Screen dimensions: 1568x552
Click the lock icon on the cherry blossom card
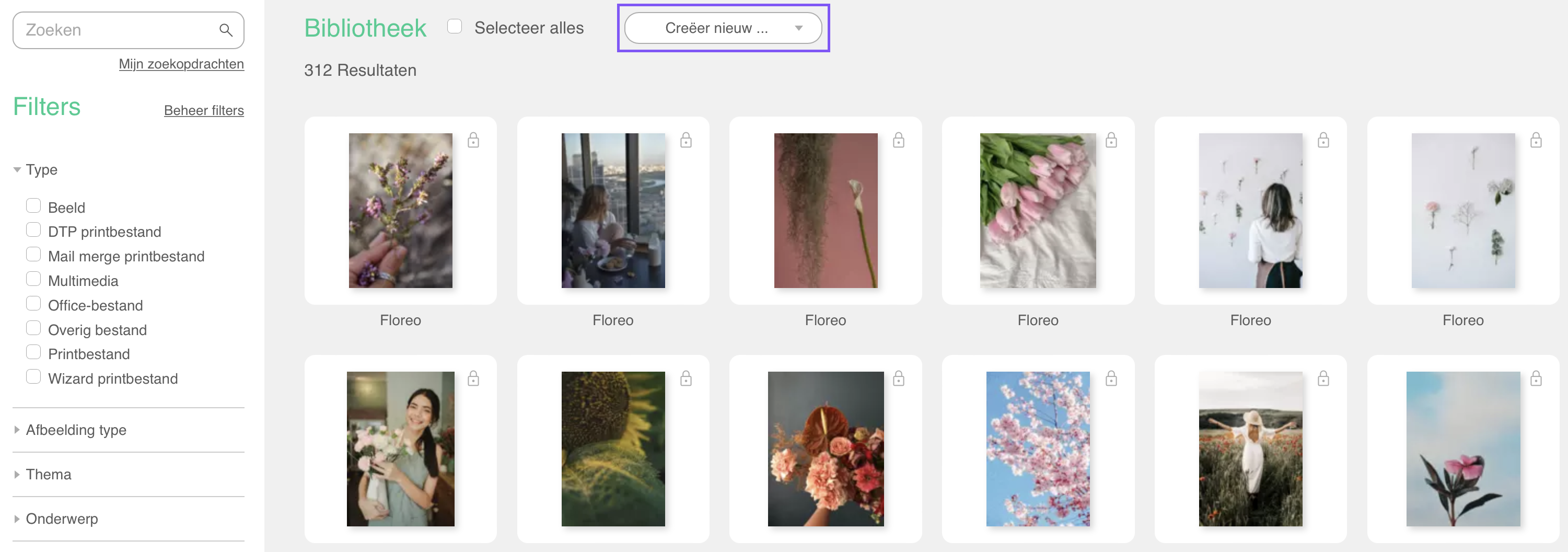coord(1111,378)
